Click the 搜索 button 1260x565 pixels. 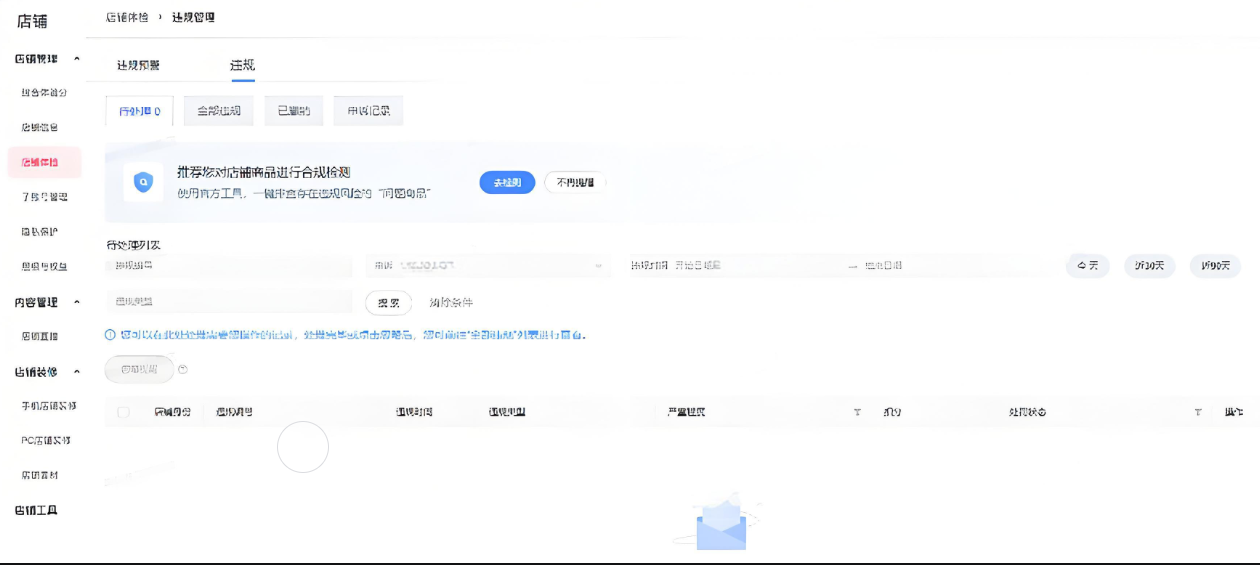[388, 303]
